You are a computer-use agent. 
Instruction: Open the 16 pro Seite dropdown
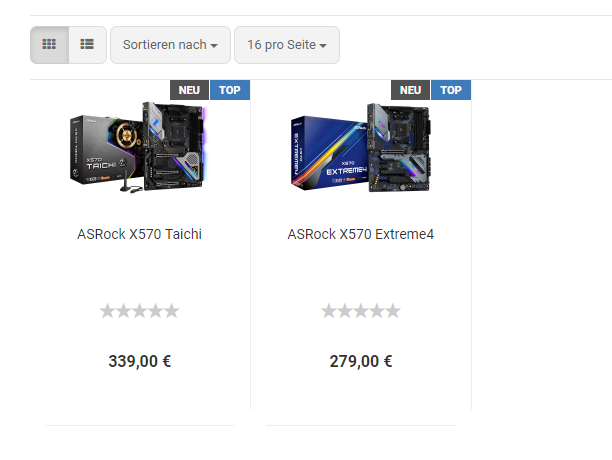coord(287,45)
